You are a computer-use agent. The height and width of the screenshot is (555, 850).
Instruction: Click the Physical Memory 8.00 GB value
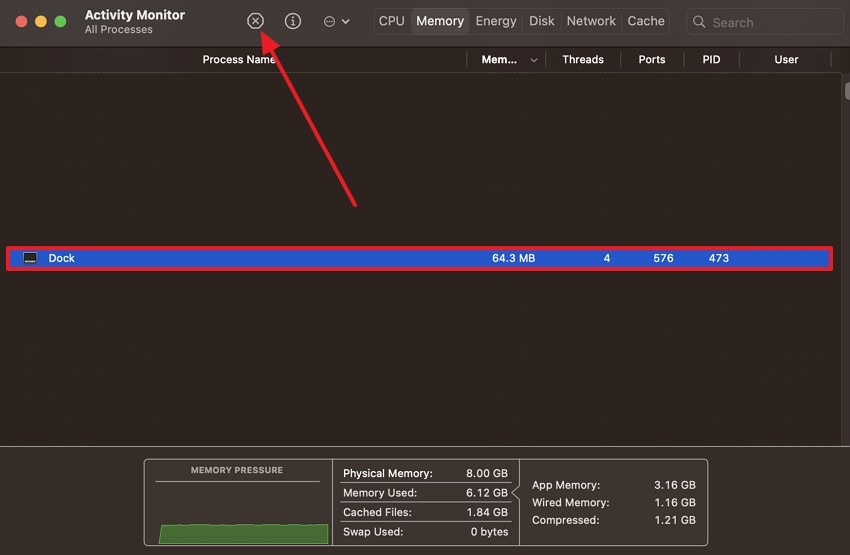tap(487, 473)
